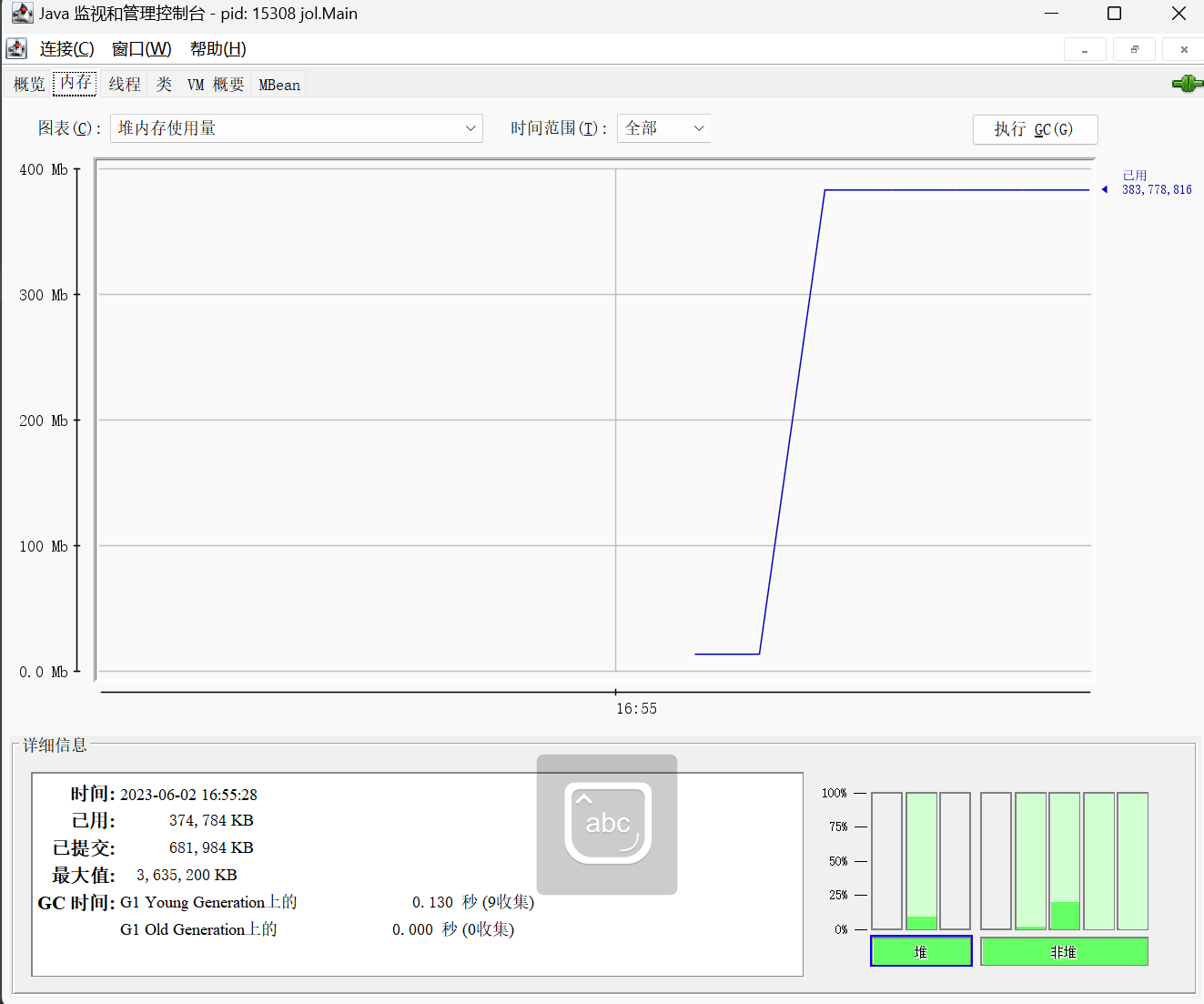Switch to the MBean tab
Image resolution: width=1204 pixels, height=1004 pixels.
coord(279,85)
